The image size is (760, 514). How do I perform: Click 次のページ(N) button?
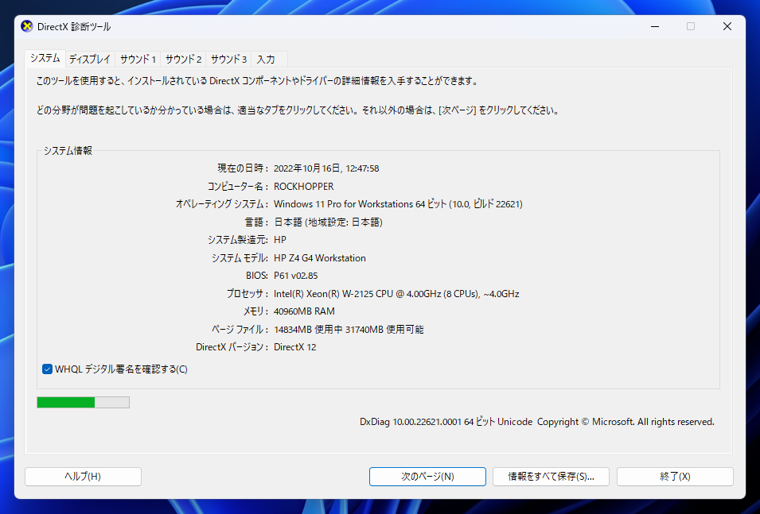tap(428, 477)
